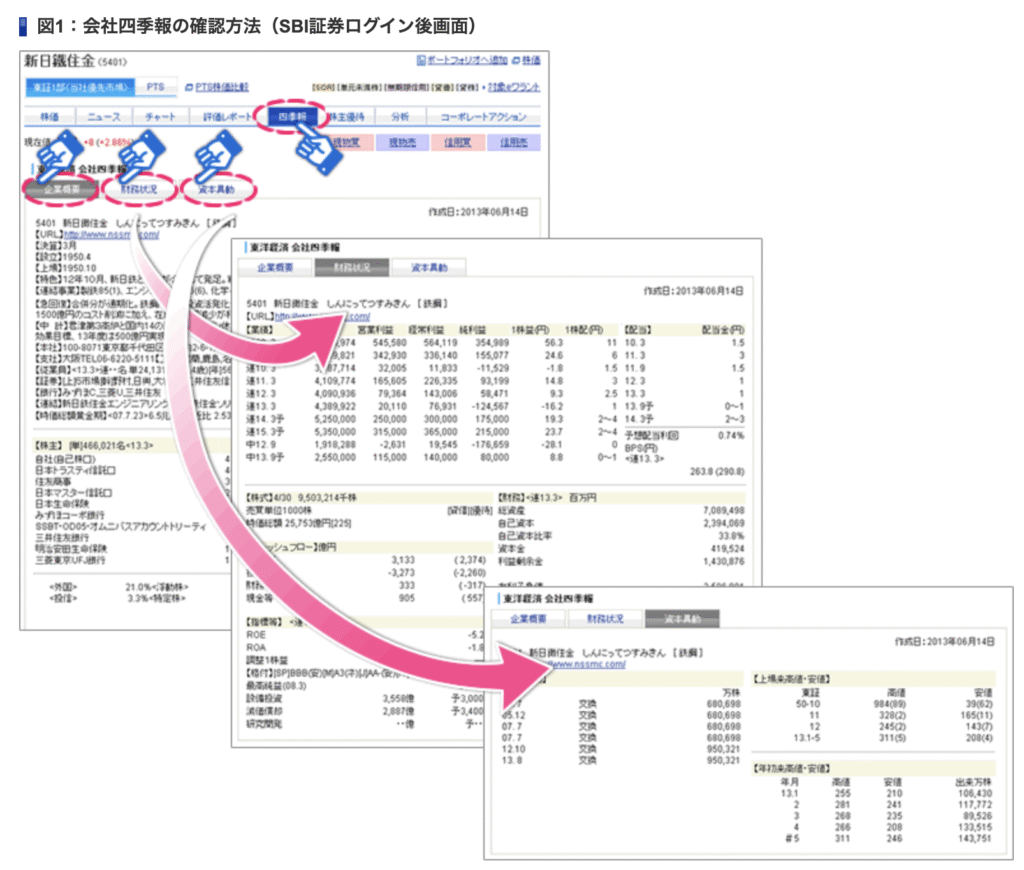Image resolution: width=1024 pixels, height=870 pixels.
Task: Switch to the PTS market tab
Action: [x=155, y=87]
